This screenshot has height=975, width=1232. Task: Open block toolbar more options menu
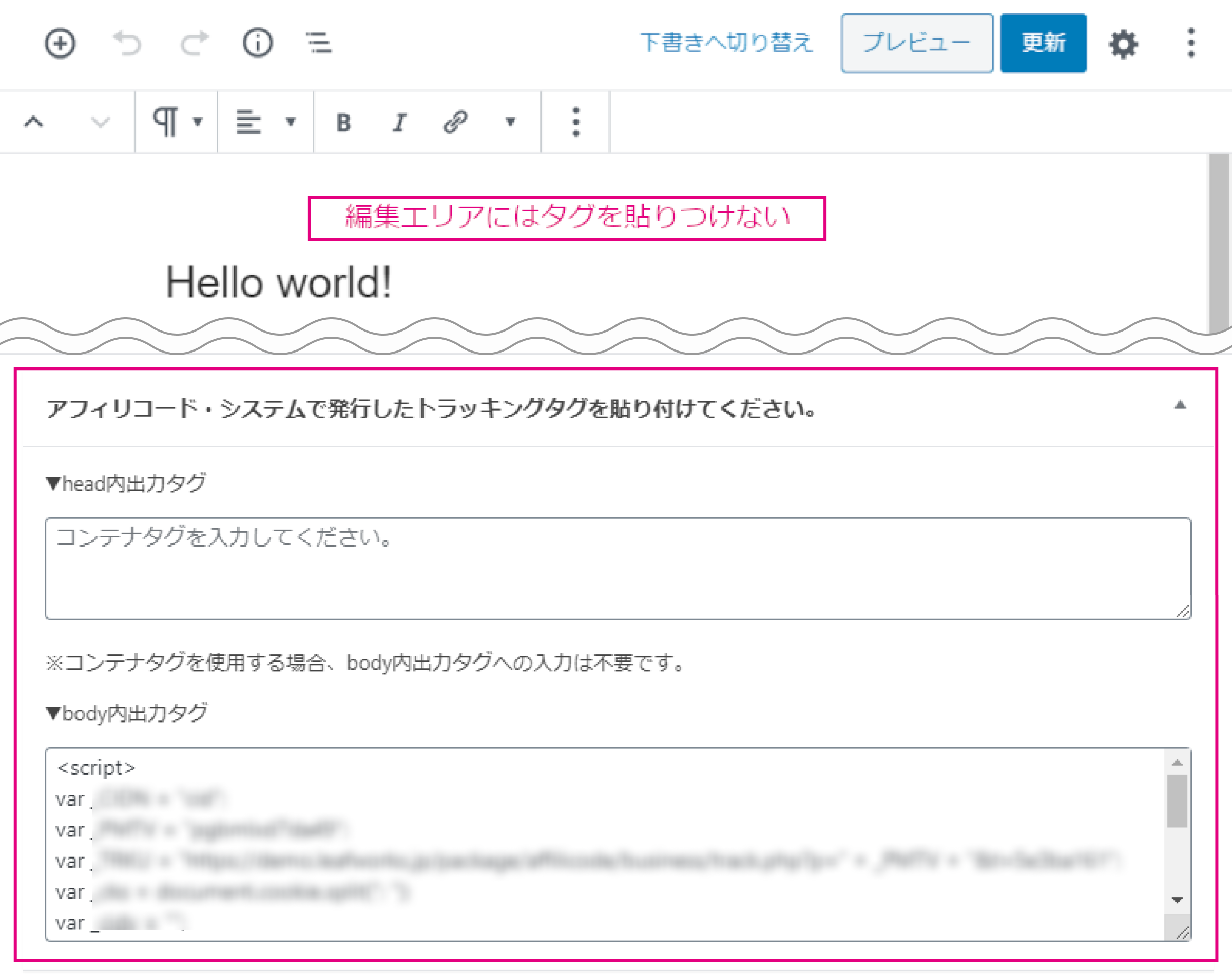(x=576, y=122)
